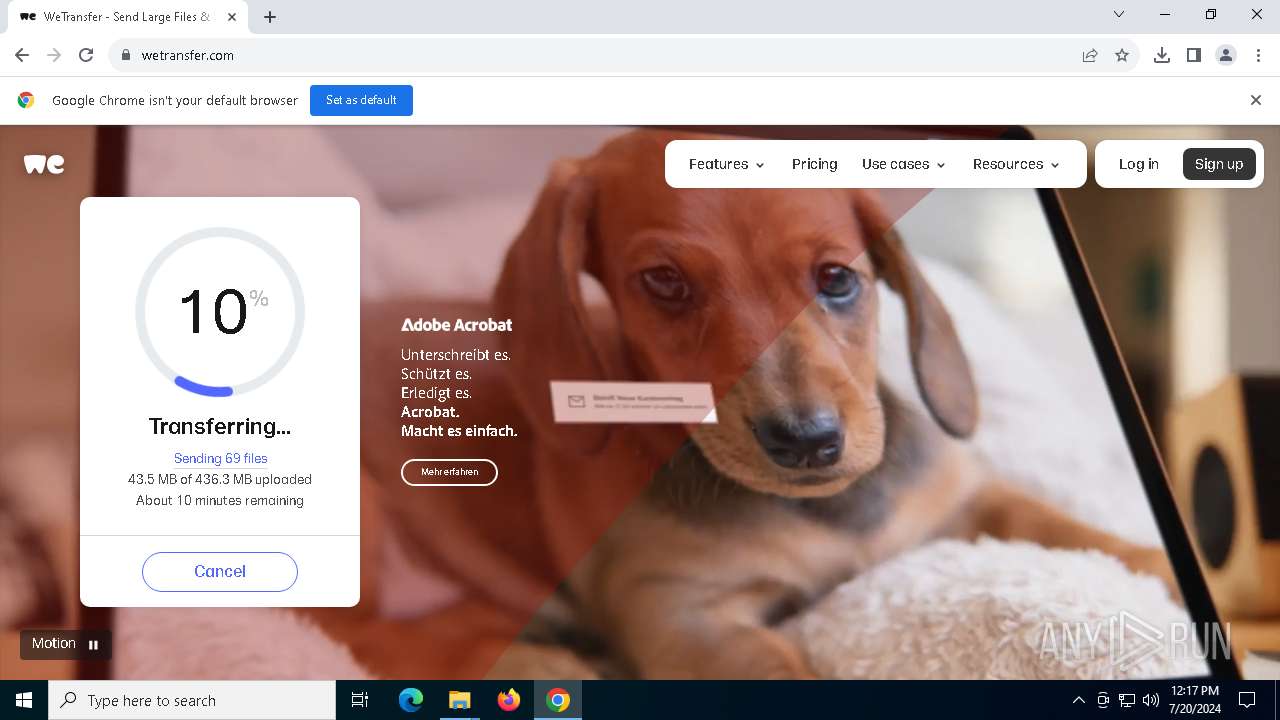Click Log in

pyautogui.click(x=1139, y=164)
